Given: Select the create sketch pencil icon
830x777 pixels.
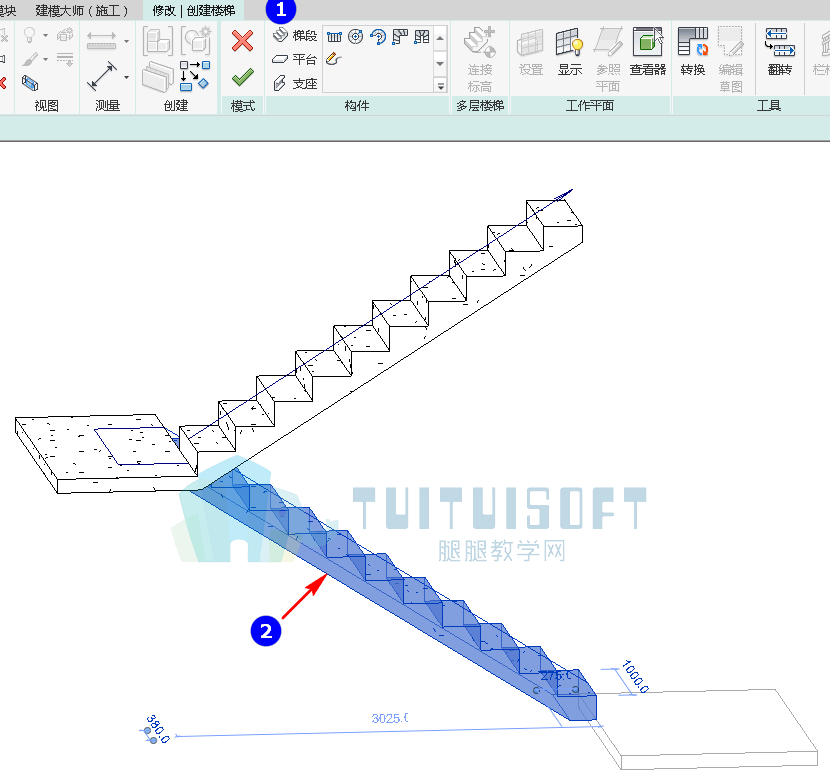Looking at the screenshot, I should 333,59.
